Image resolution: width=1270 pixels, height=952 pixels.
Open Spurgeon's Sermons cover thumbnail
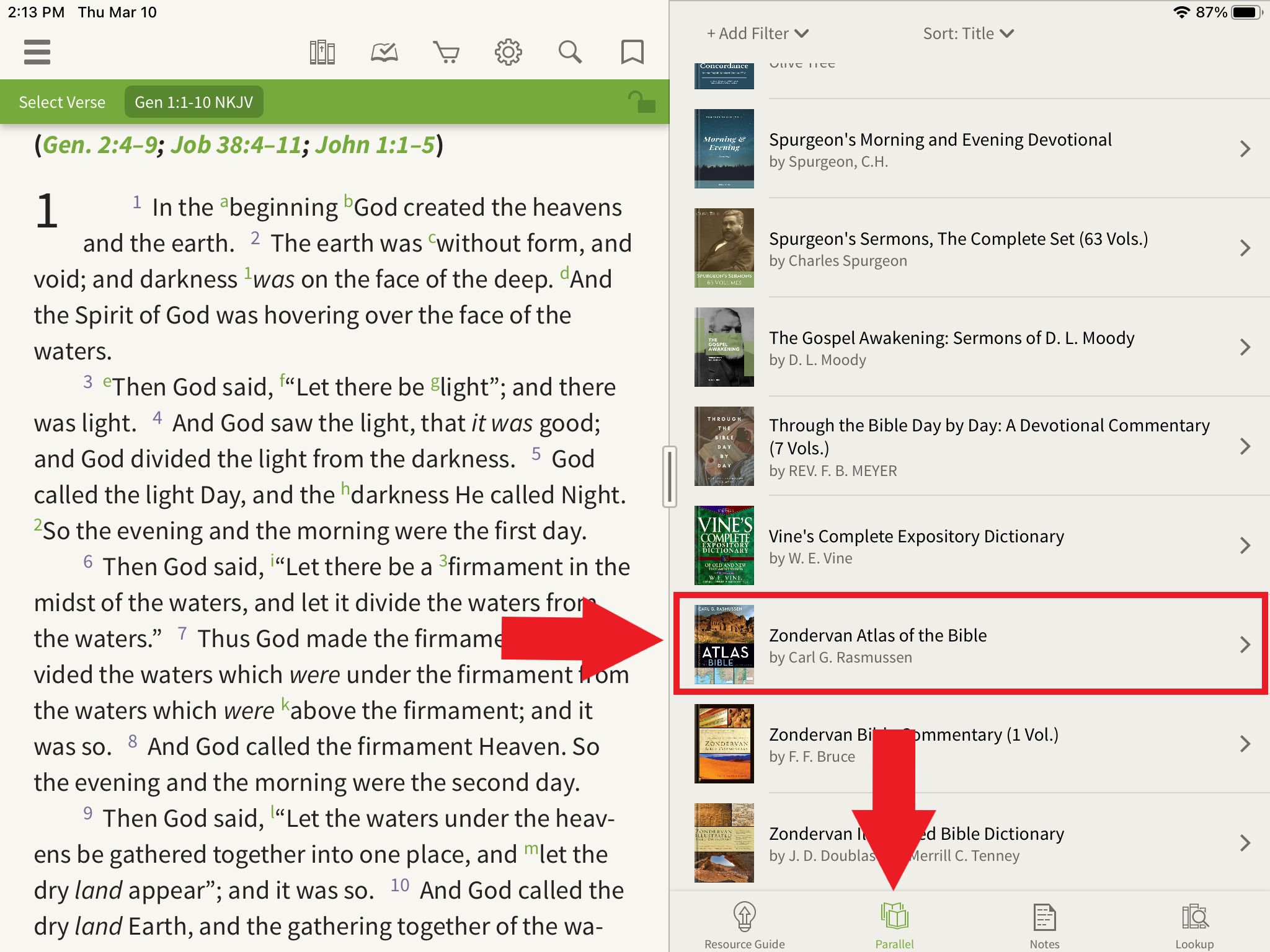pos(724,248)
